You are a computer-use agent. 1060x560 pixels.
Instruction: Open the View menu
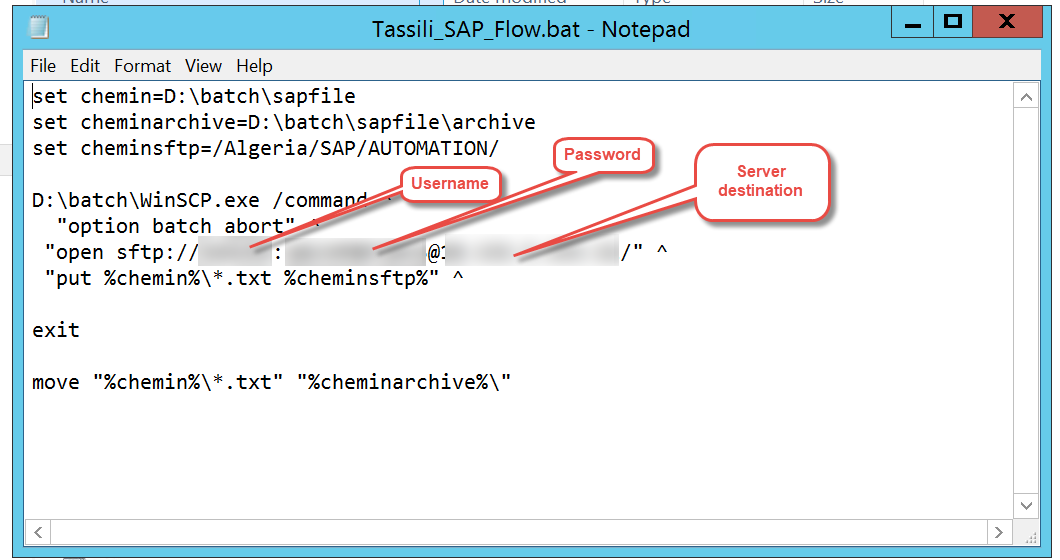point(203,66)
